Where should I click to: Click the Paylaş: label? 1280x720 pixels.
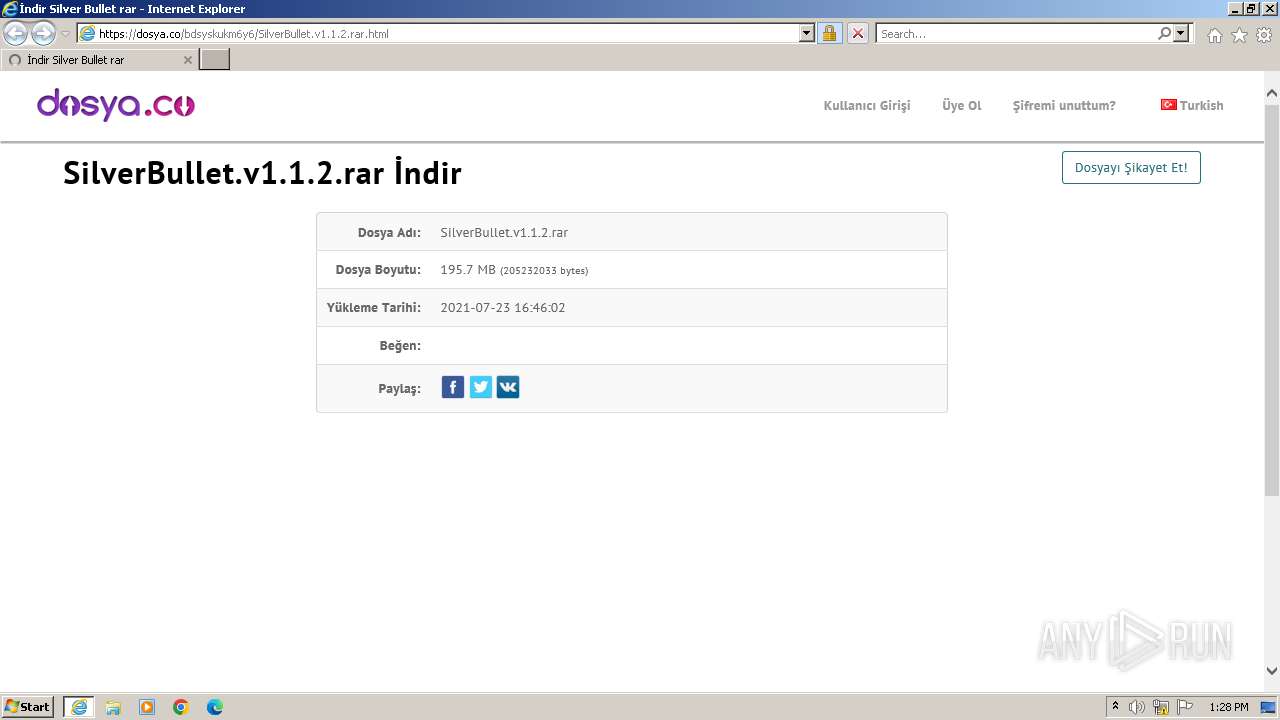coord(399,389)
